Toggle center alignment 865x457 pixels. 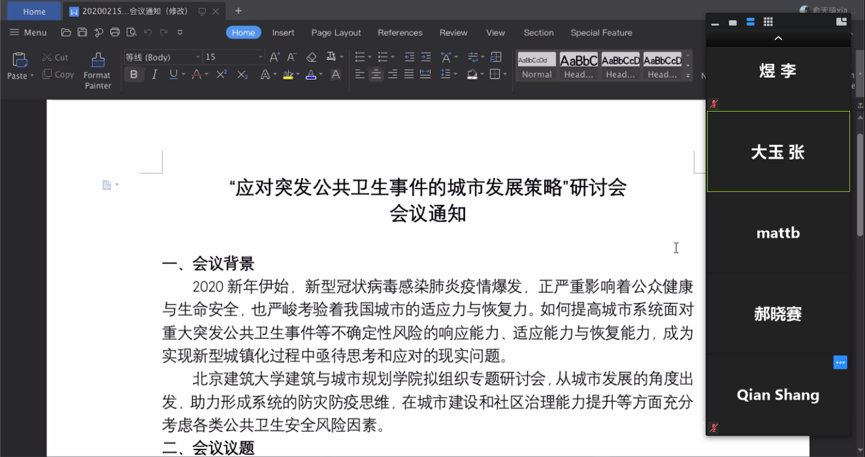[376, 75]
